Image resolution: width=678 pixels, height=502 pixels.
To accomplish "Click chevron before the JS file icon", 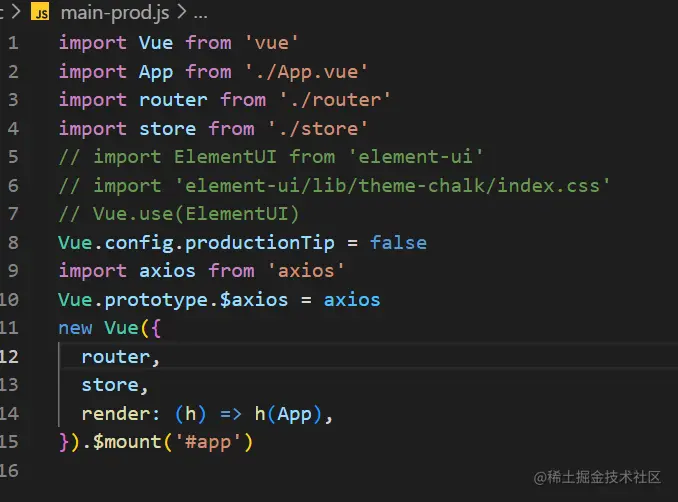I will pos(16,13).
